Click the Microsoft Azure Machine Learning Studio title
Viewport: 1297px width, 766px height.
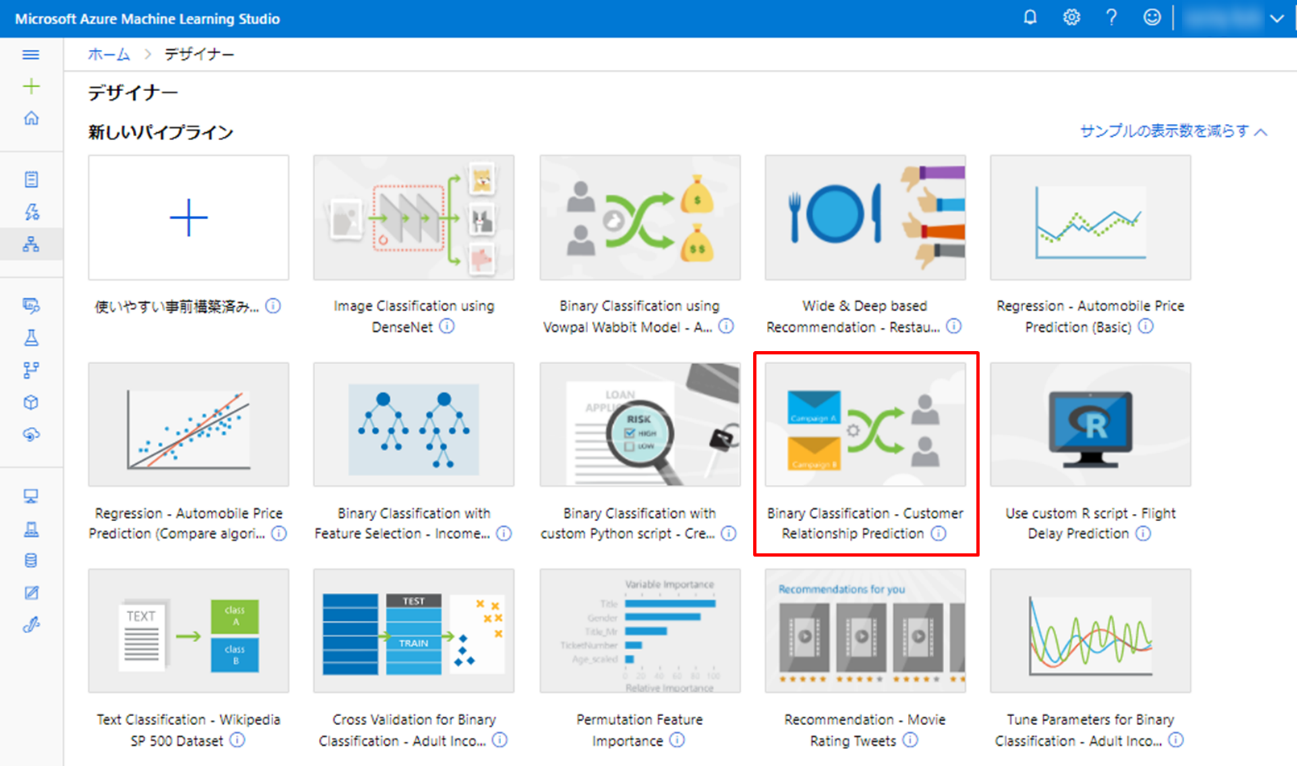point(148,19)
